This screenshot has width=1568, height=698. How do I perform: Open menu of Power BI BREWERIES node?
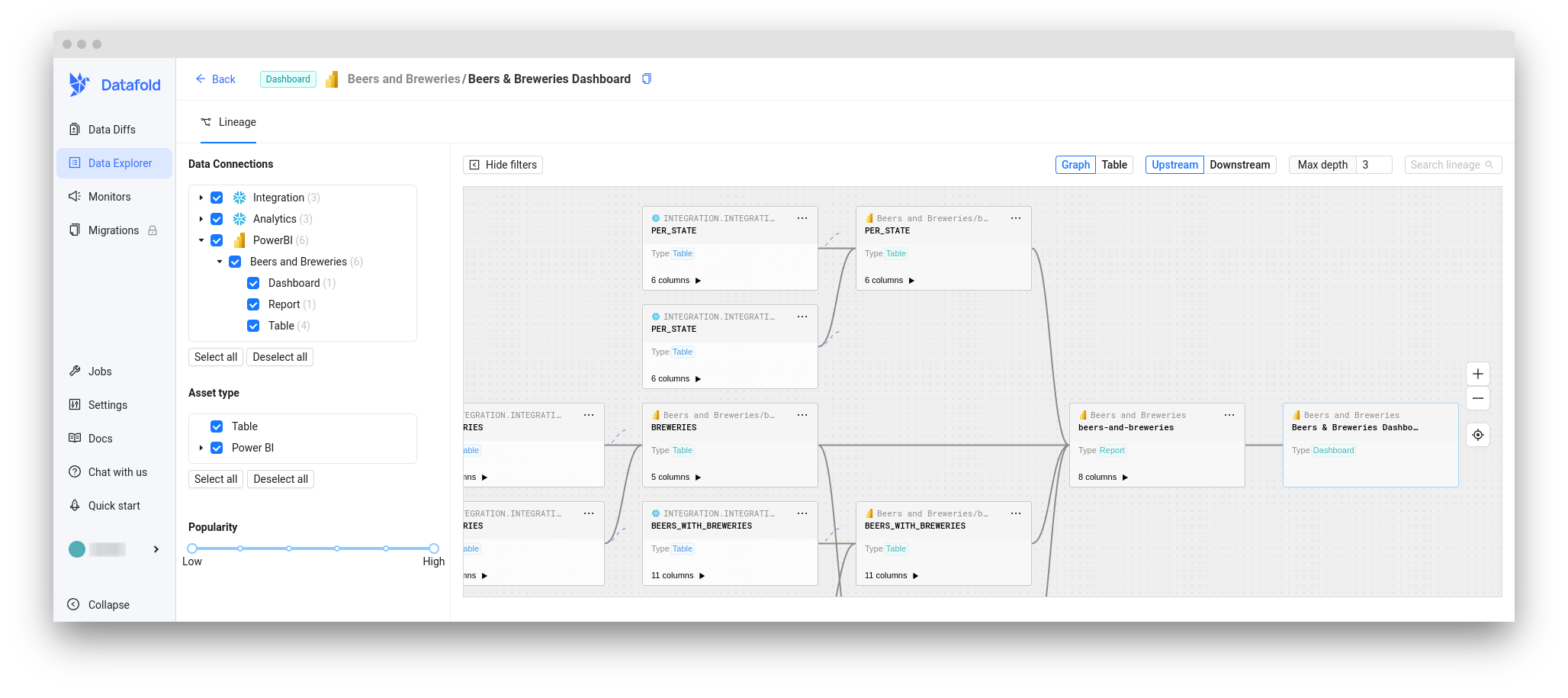click(x=802, y=415)
